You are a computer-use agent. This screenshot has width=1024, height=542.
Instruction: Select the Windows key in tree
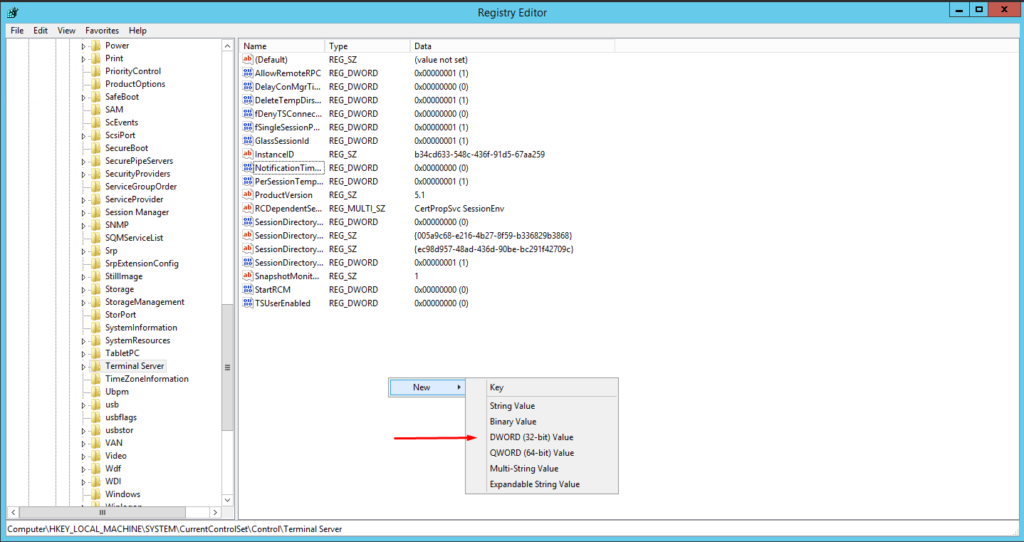point(122,494)
